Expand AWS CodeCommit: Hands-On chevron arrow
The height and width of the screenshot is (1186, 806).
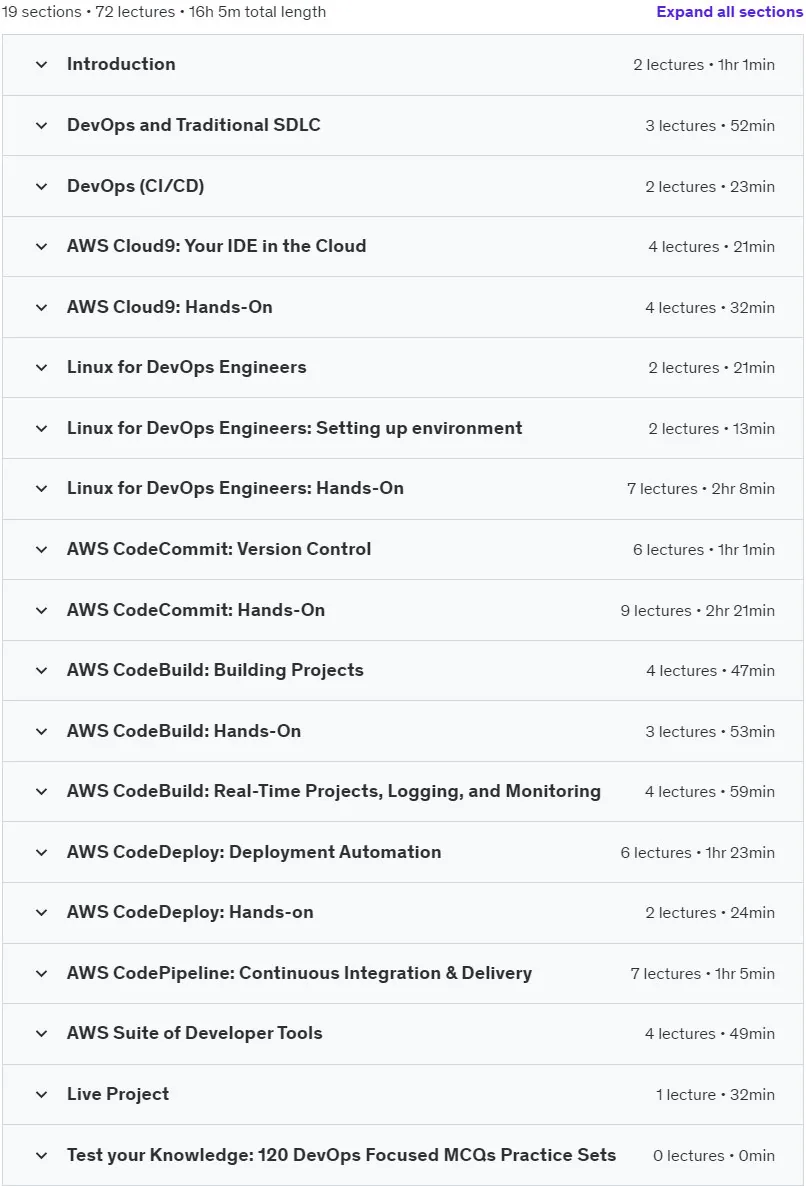[42, 610]
